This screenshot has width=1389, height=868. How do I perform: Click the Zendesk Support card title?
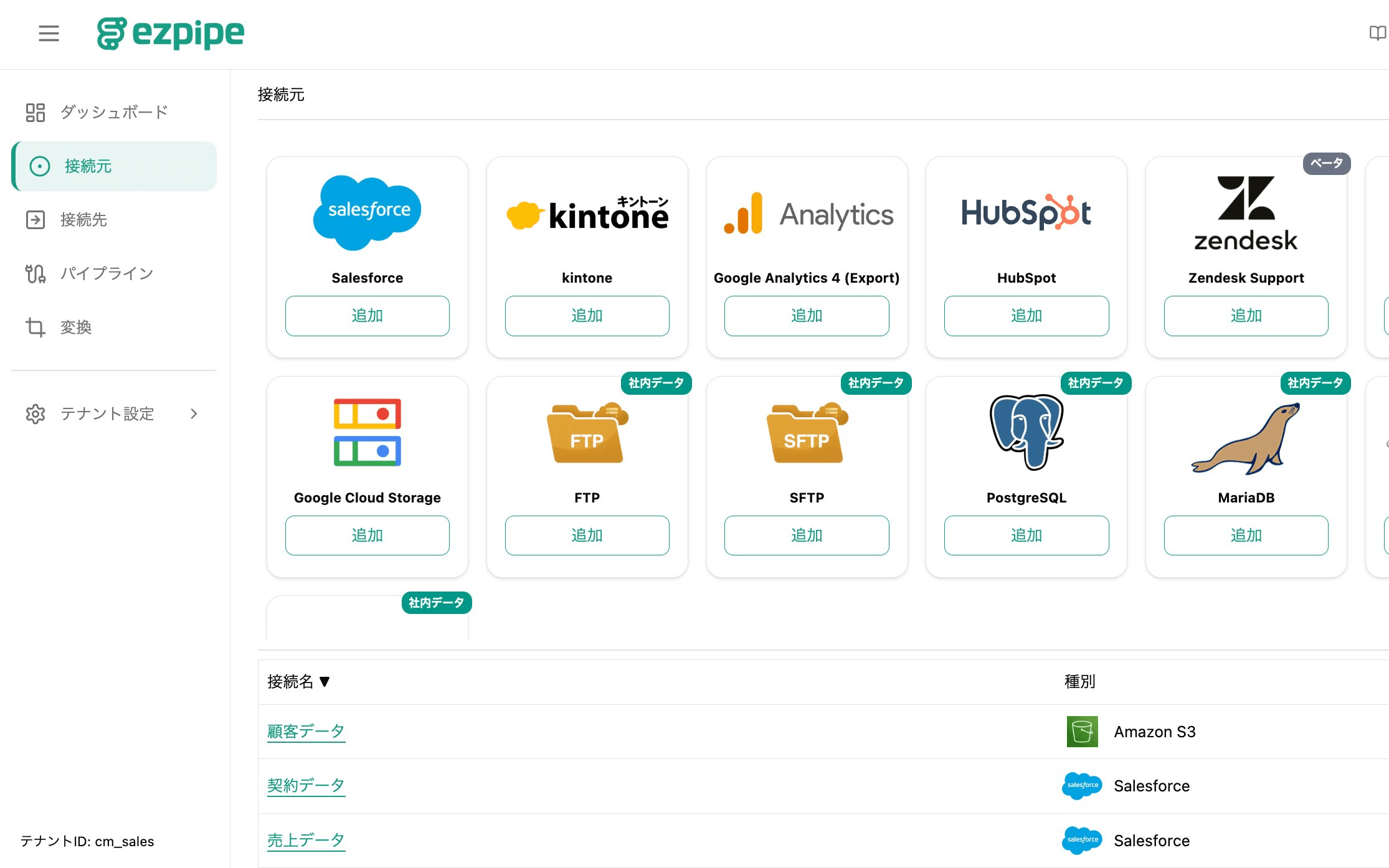coord(1246,278)
